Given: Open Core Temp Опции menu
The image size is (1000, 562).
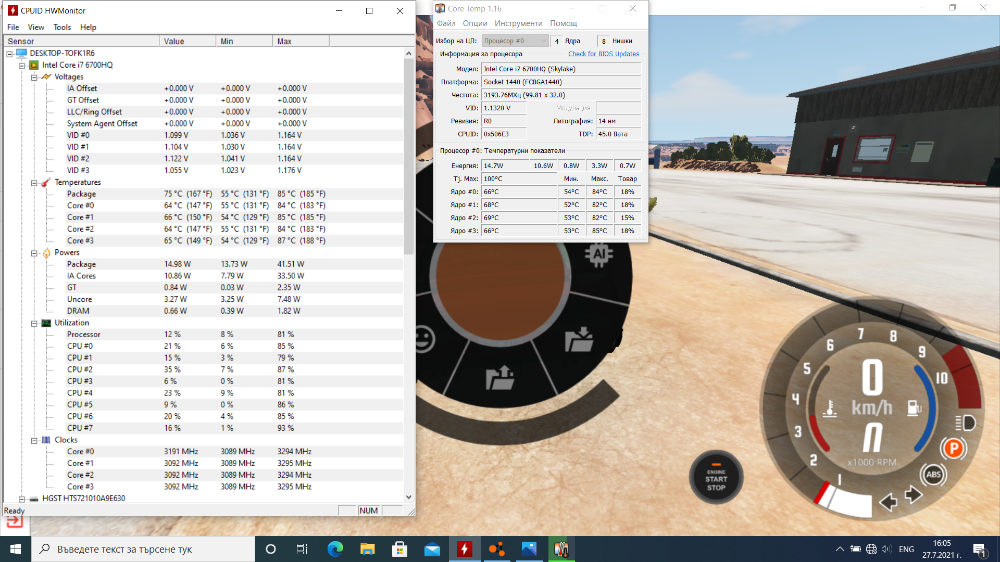Looking at the screenshot, I should pyautogui.click(x=474, y=24).
